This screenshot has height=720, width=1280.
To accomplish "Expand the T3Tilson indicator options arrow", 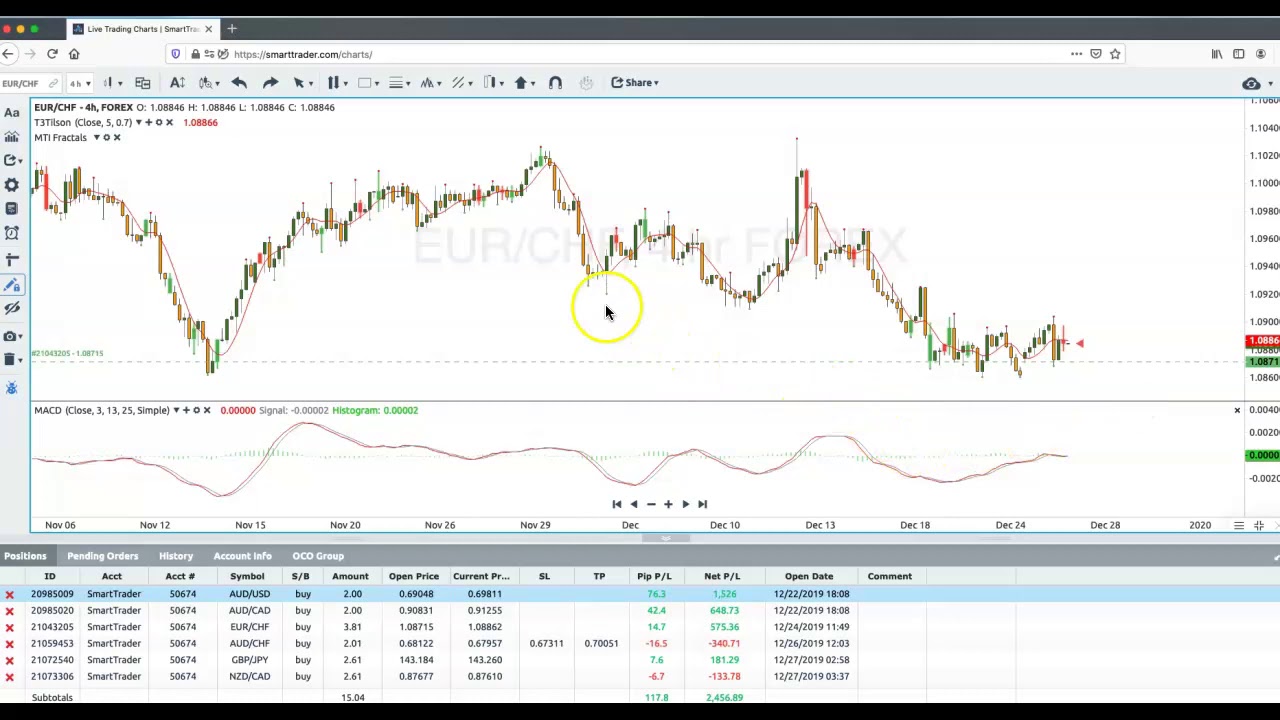I will click(x=139, y=122).
